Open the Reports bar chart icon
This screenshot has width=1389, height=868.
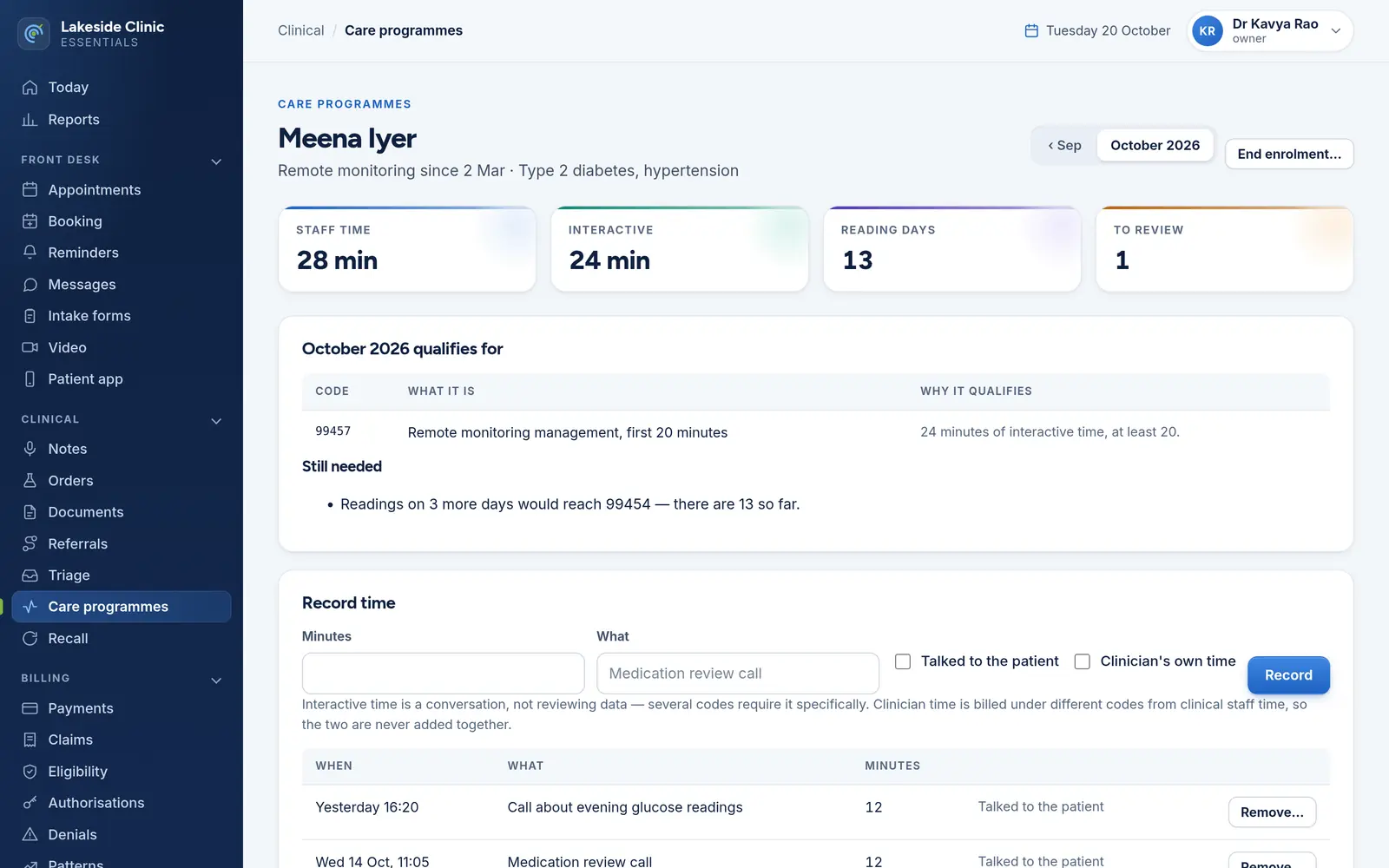coord(30,120)
